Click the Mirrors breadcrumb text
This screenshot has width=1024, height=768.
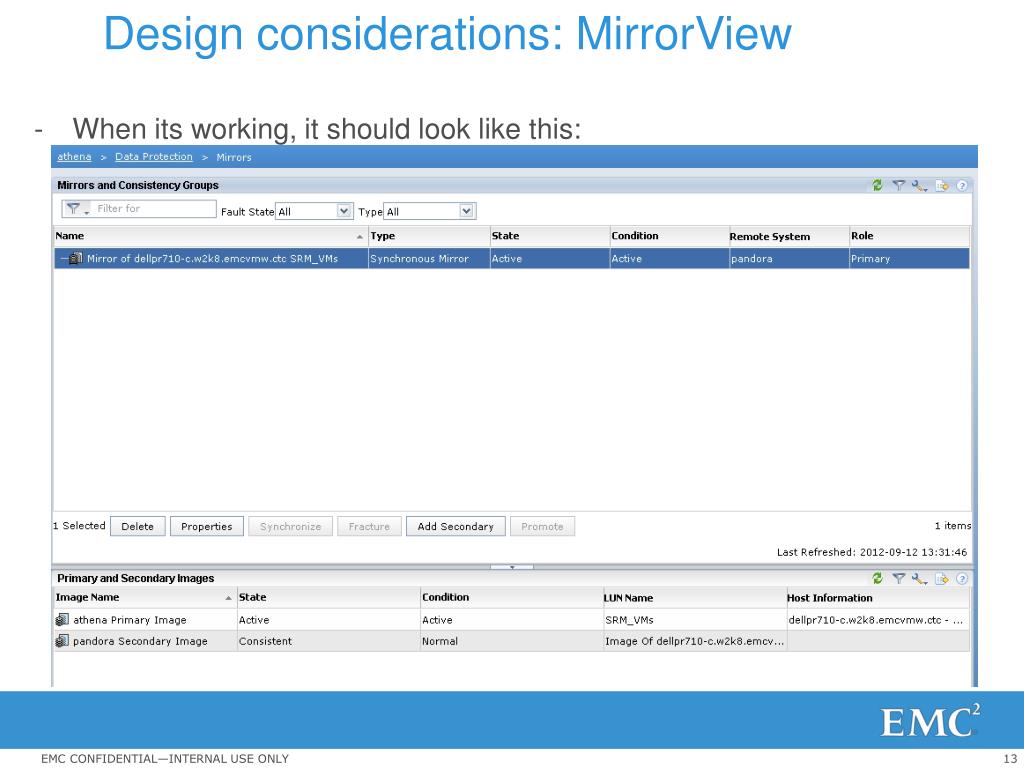tap(234, 157)
